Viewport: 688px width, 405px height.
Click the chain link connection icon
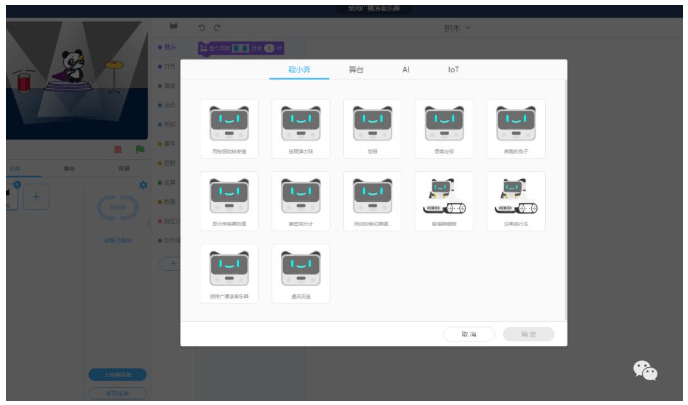click(x=118, y=208)
